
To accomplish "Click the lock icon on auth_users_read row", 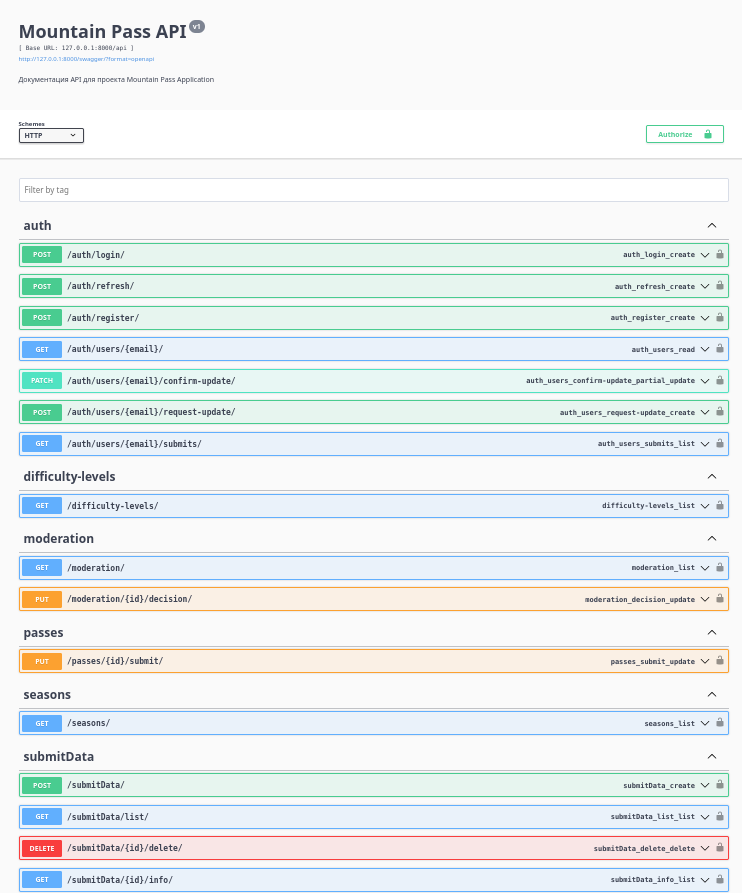I will click(x=720, y=349).
